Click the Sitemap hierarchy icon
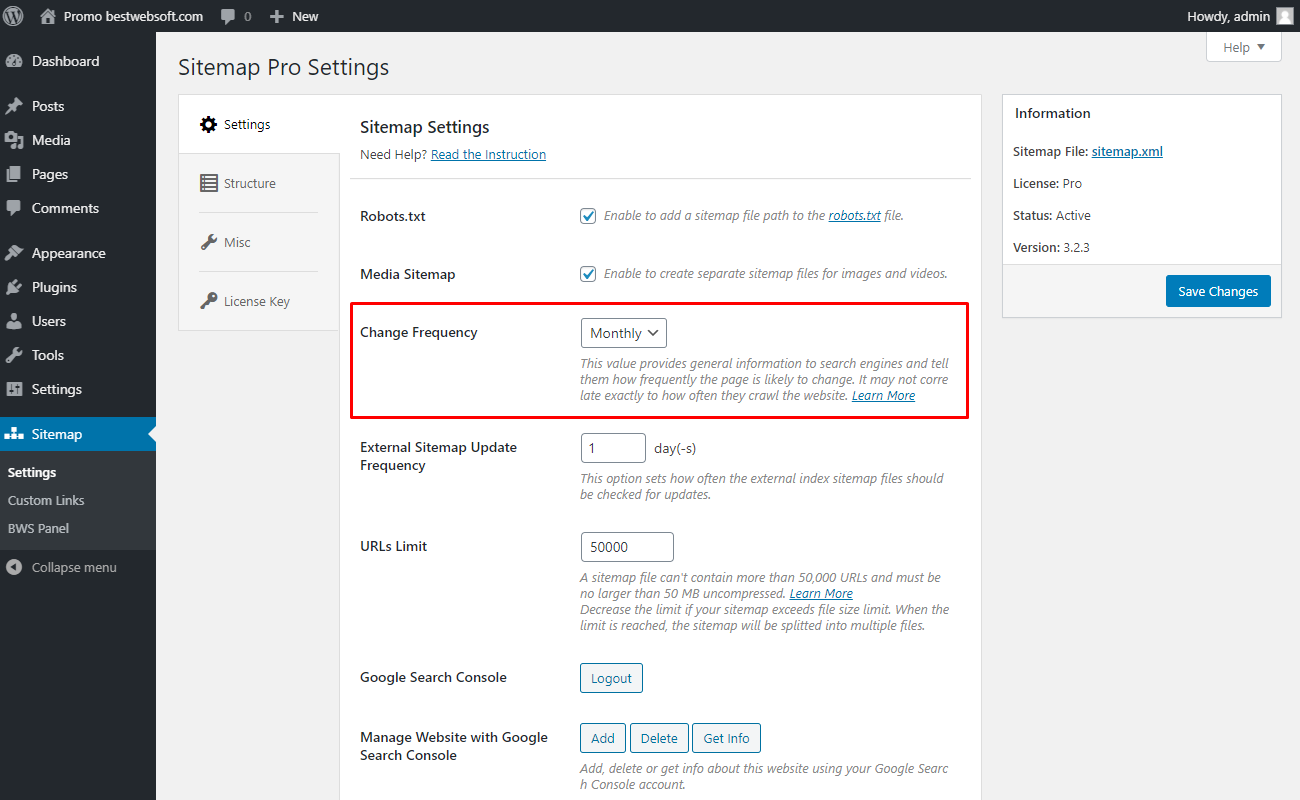 point(14,434)
